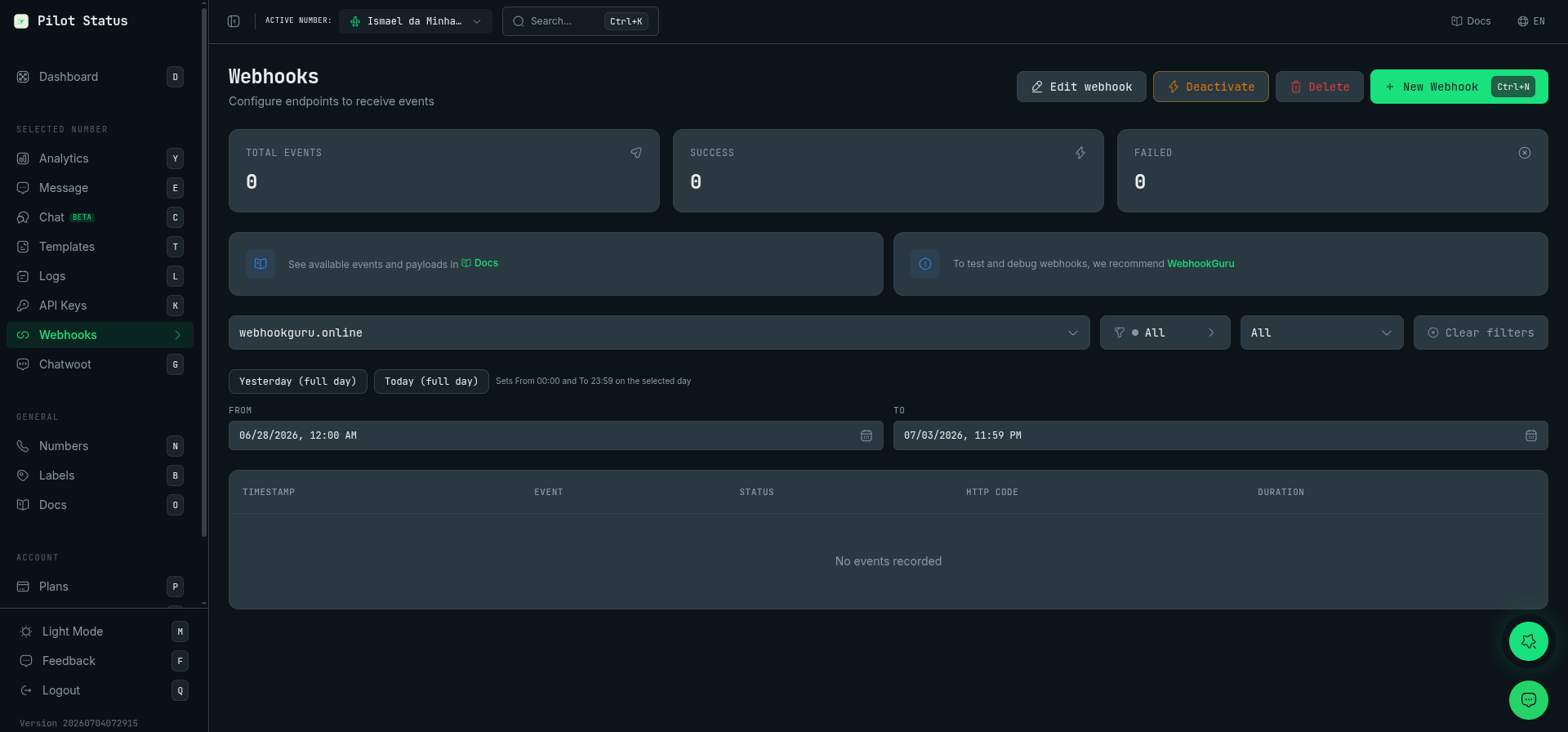Viewport: 1568px width, 732px height.
Task: Go to Analytics page
Action: 100,158
